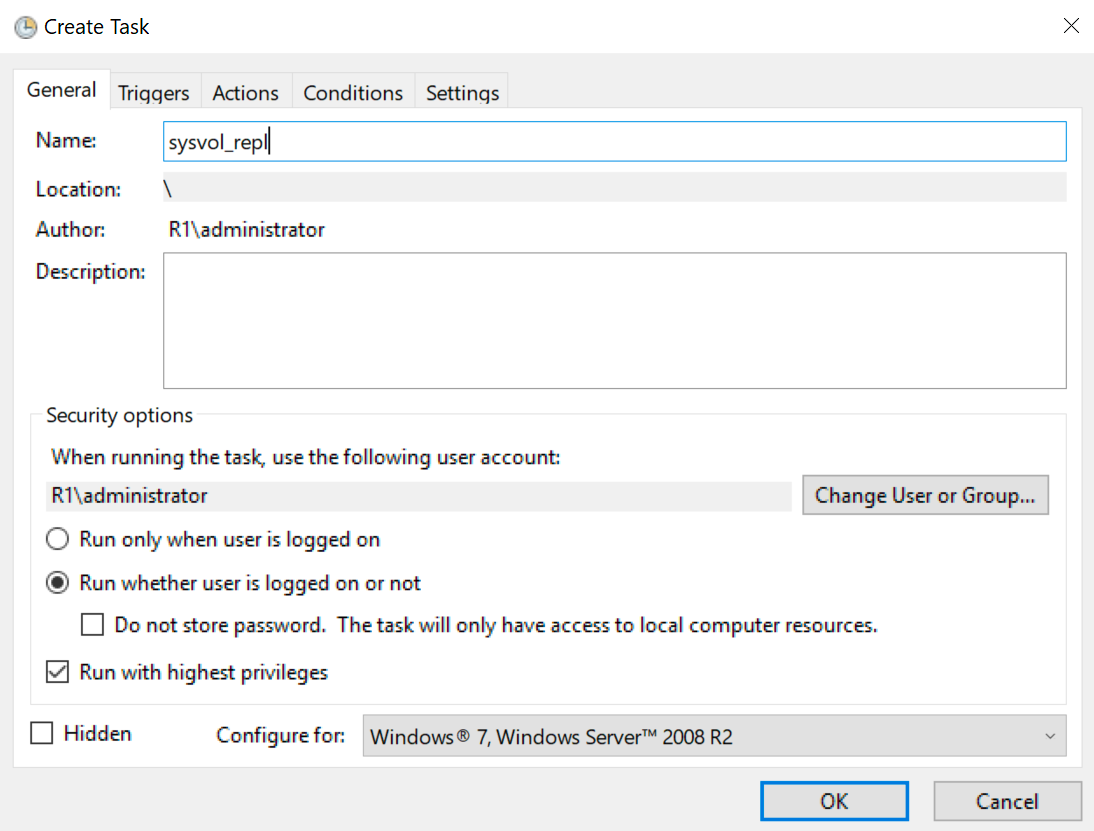Screen dimensions: 1094x831
Task: Choose Run whether user is logged on or not
Action: (59, 583)
